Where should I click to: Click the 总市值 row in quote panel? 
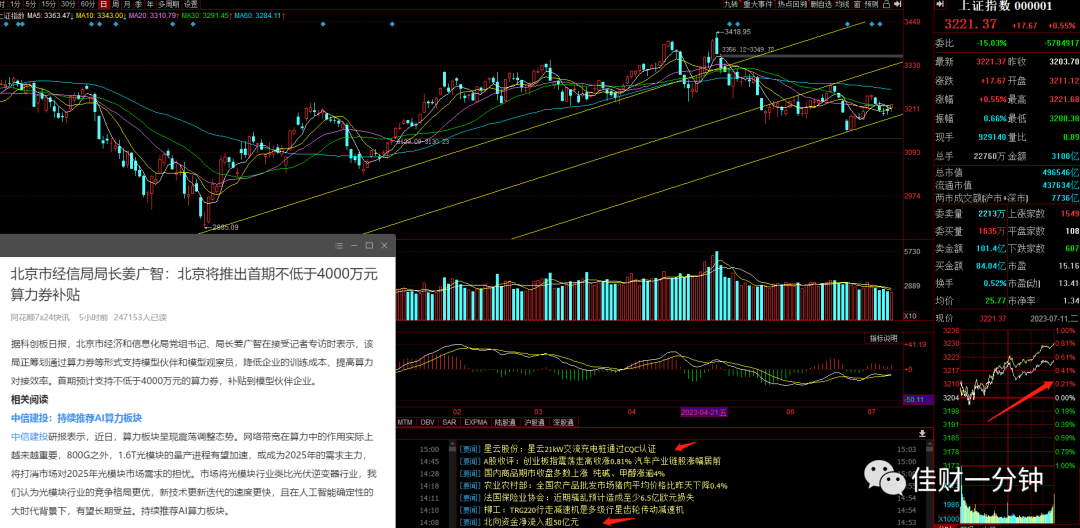pos(1007,172)
